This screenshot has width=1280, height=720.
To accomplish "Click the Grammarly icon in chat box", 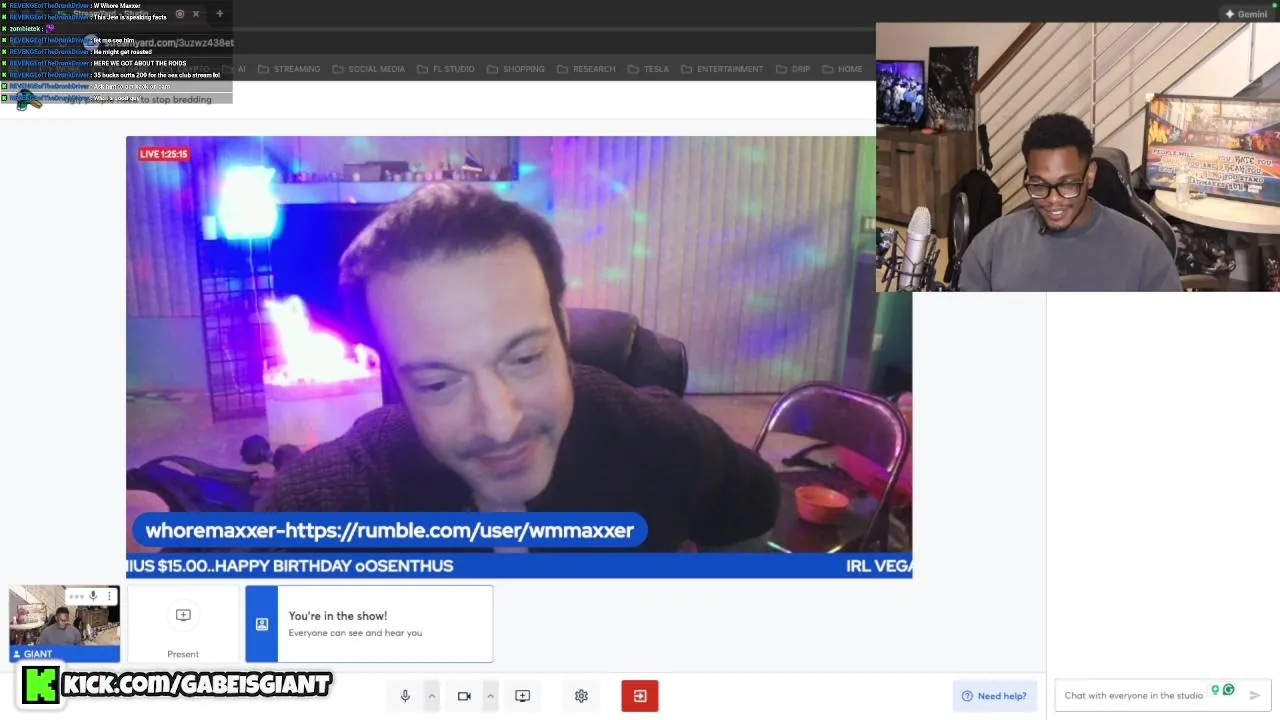I will point(1228,690).
